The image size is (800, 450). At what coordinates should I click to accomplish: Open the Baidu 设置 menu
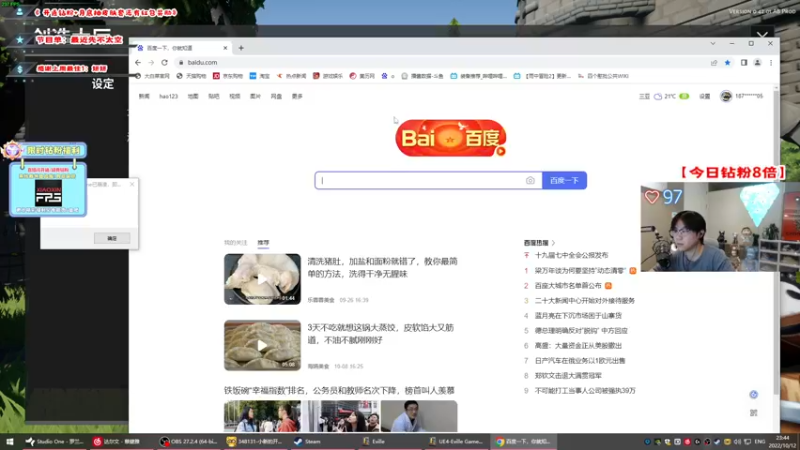point(705,96)
